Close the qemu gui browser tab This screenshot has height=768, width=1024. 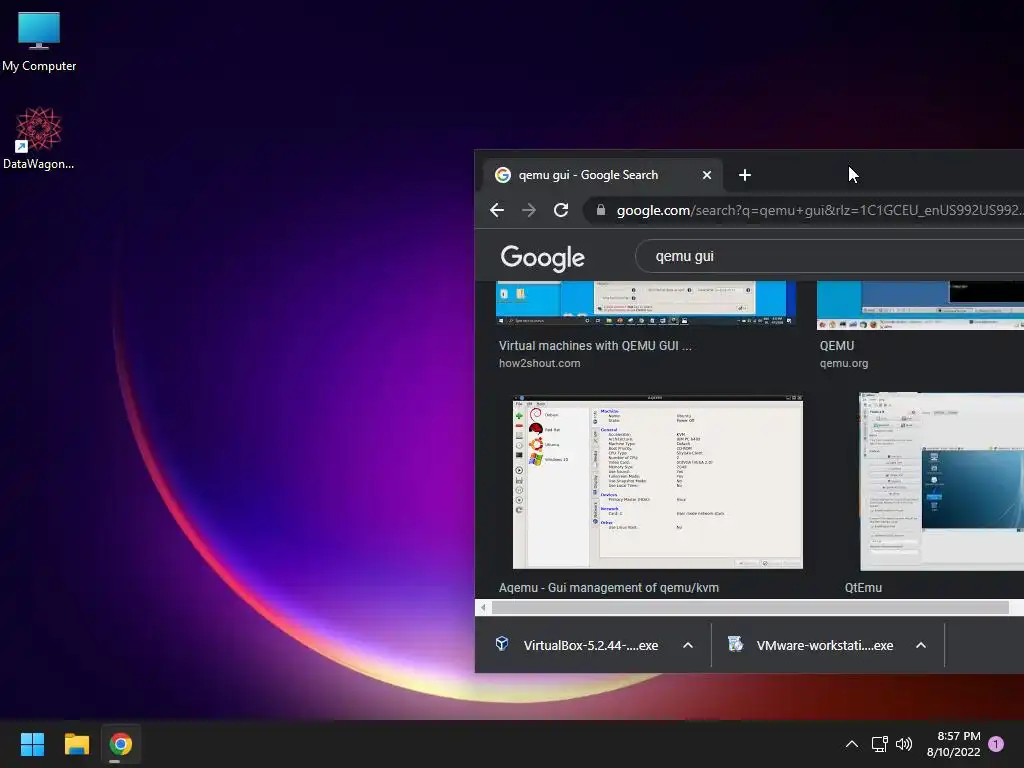[x=707, y=175]
